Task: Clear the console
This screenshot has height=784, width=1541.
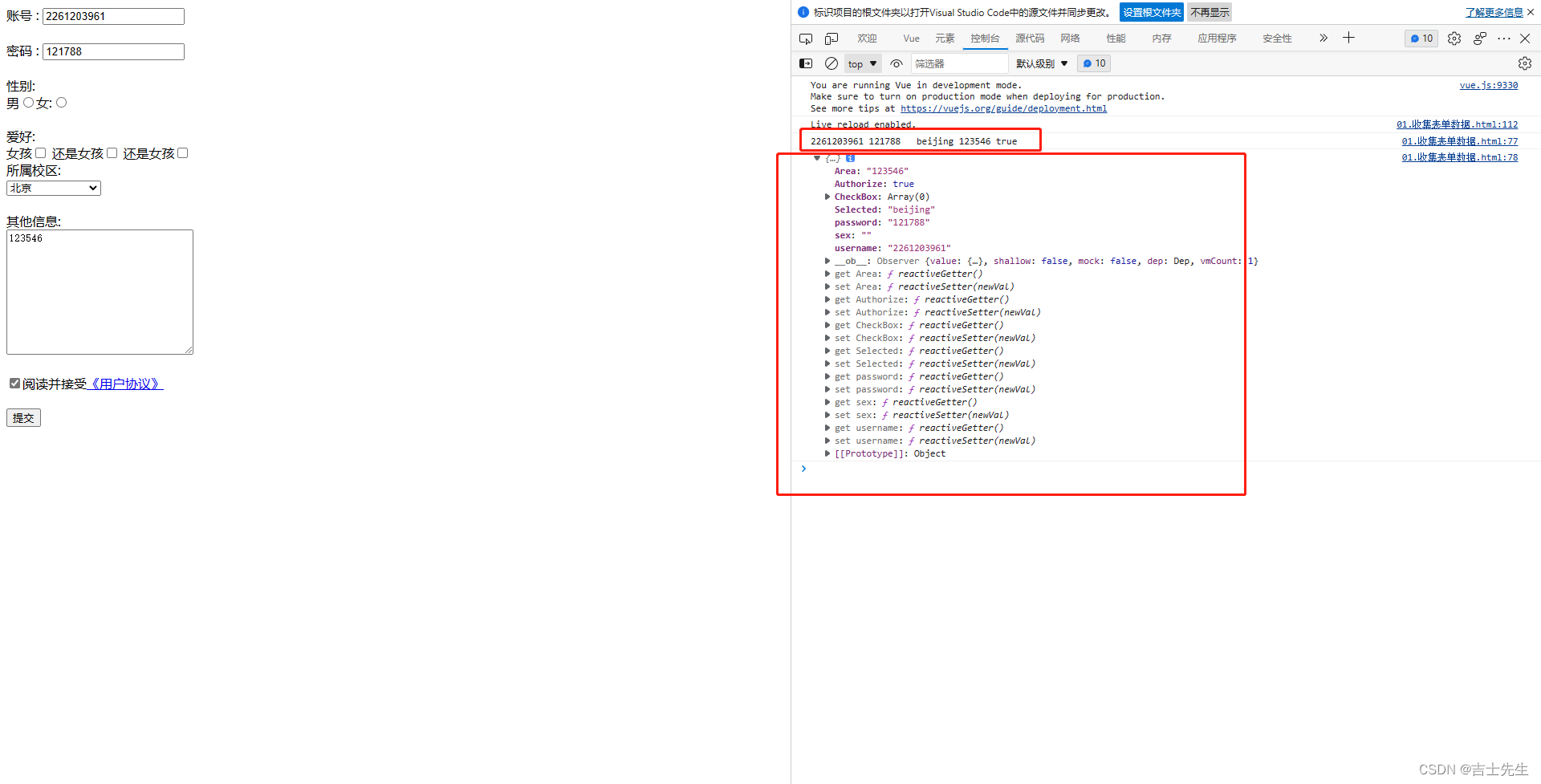Action: (831, 63)
